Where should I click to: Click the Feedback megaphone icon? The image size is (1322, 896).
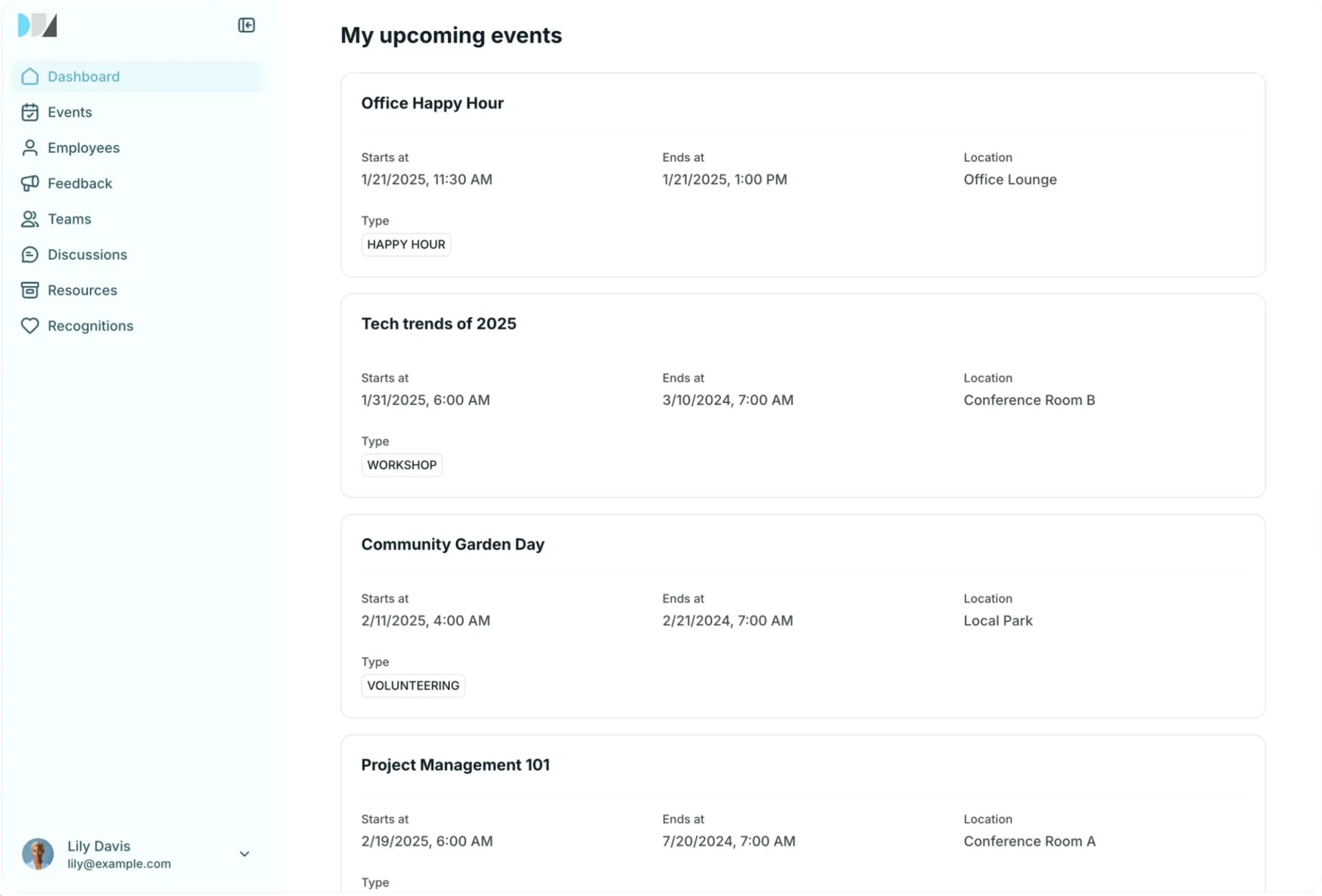coord(30,183)
